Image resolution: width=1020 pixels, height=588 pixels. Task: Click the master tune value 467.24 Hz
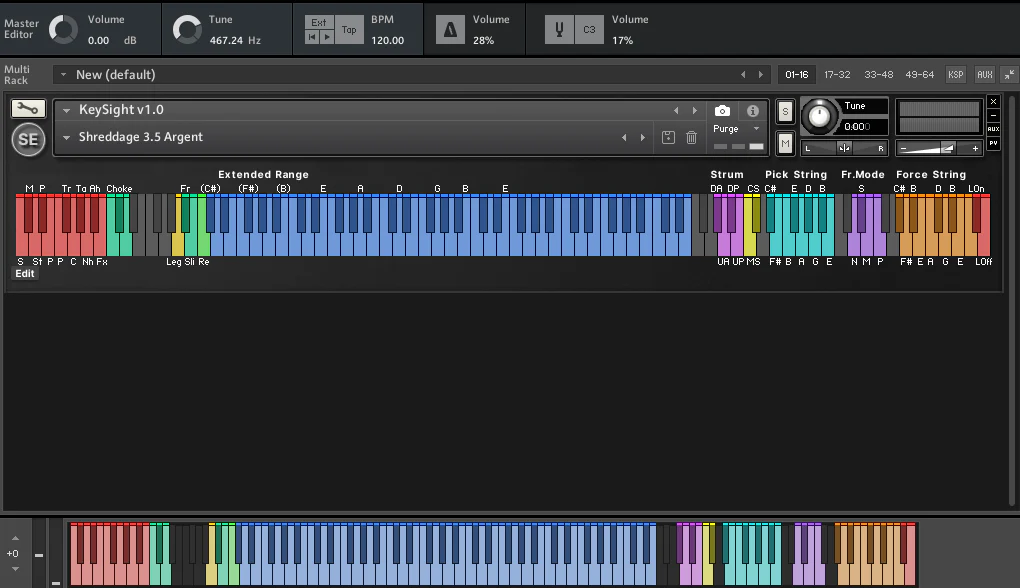point(235,40)
